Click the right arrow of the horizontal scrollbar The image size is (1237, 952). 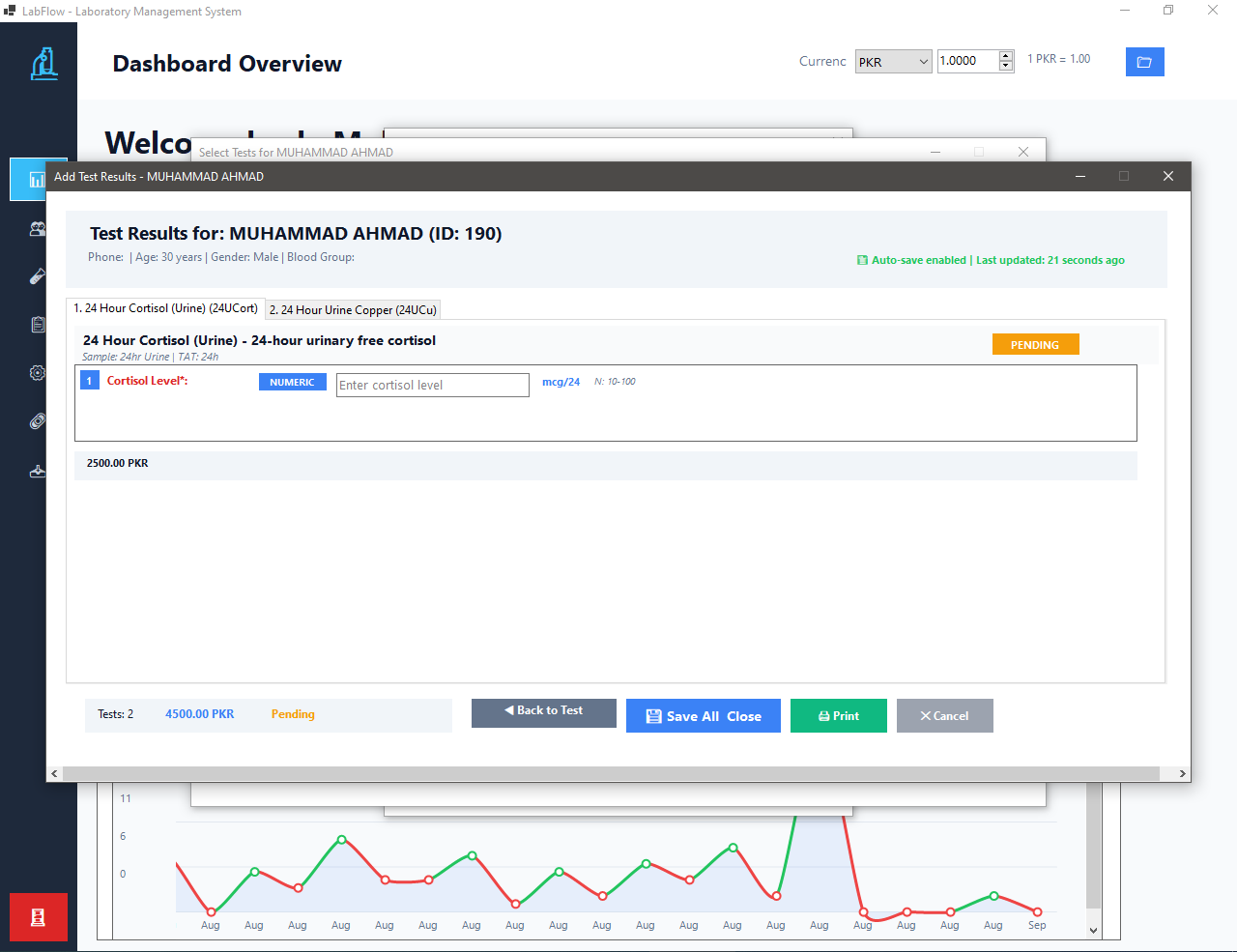pyautogui.click(x=1182, y=774)
